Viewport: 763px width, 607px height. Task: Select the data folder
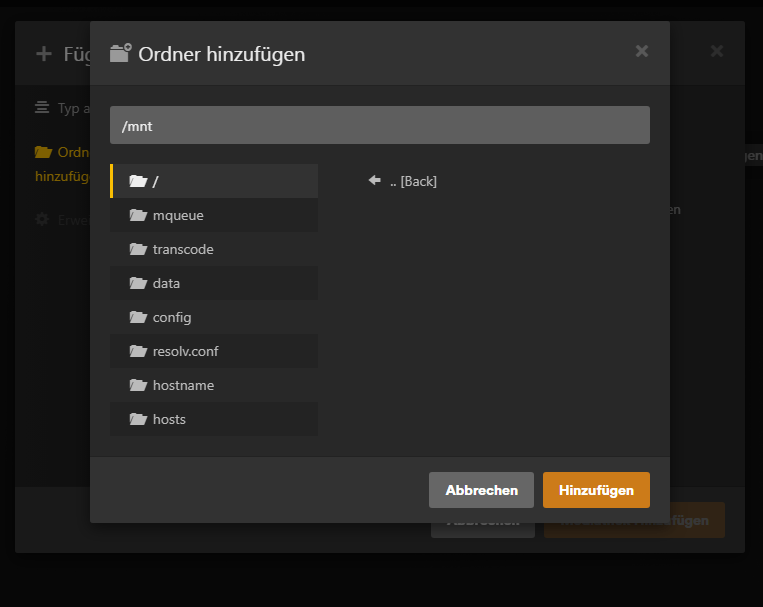[214, 283]
